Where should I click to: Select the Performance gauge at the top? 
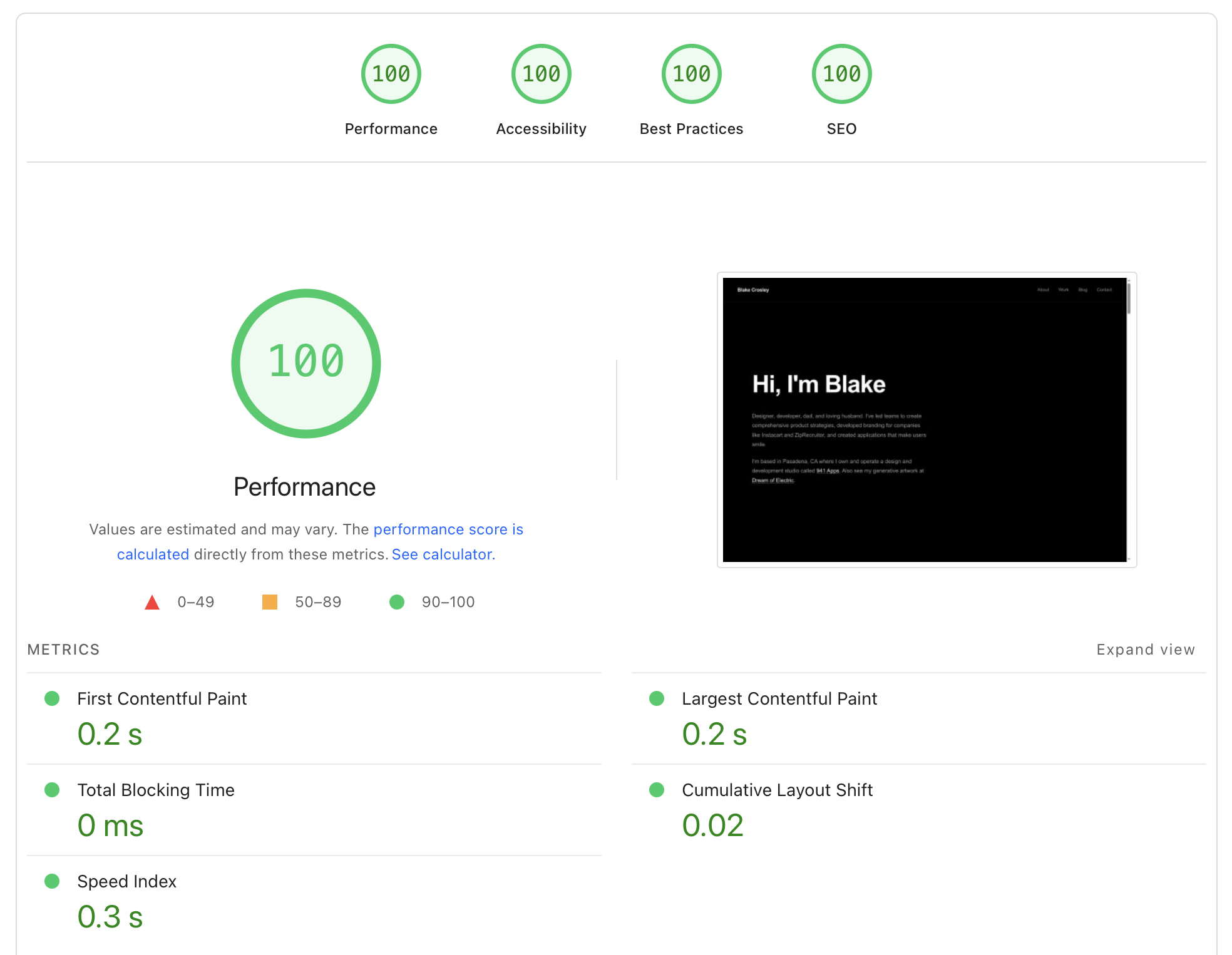tap(391, 73)
